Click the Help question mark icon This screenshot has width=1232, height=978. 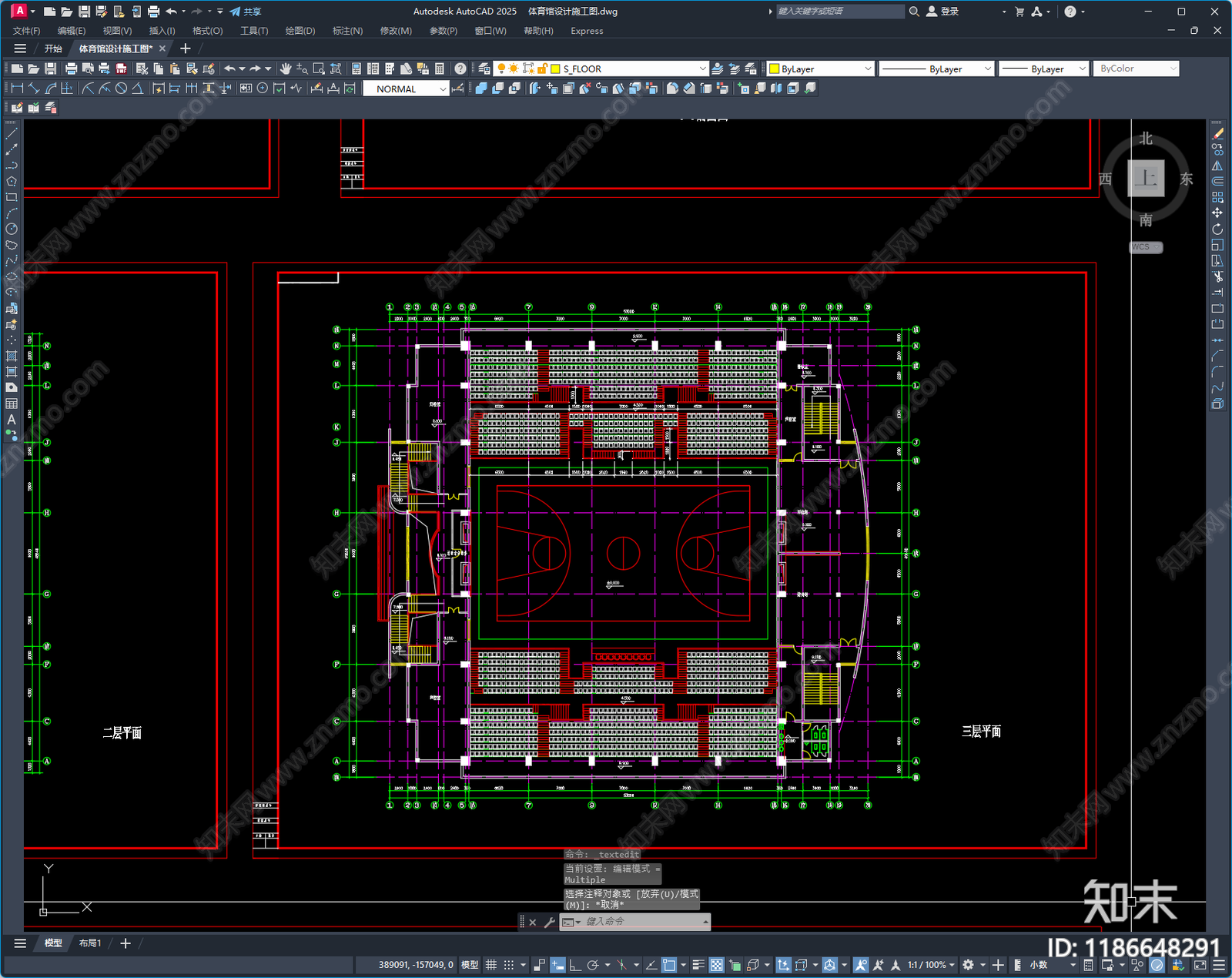[x=460, y=69]
